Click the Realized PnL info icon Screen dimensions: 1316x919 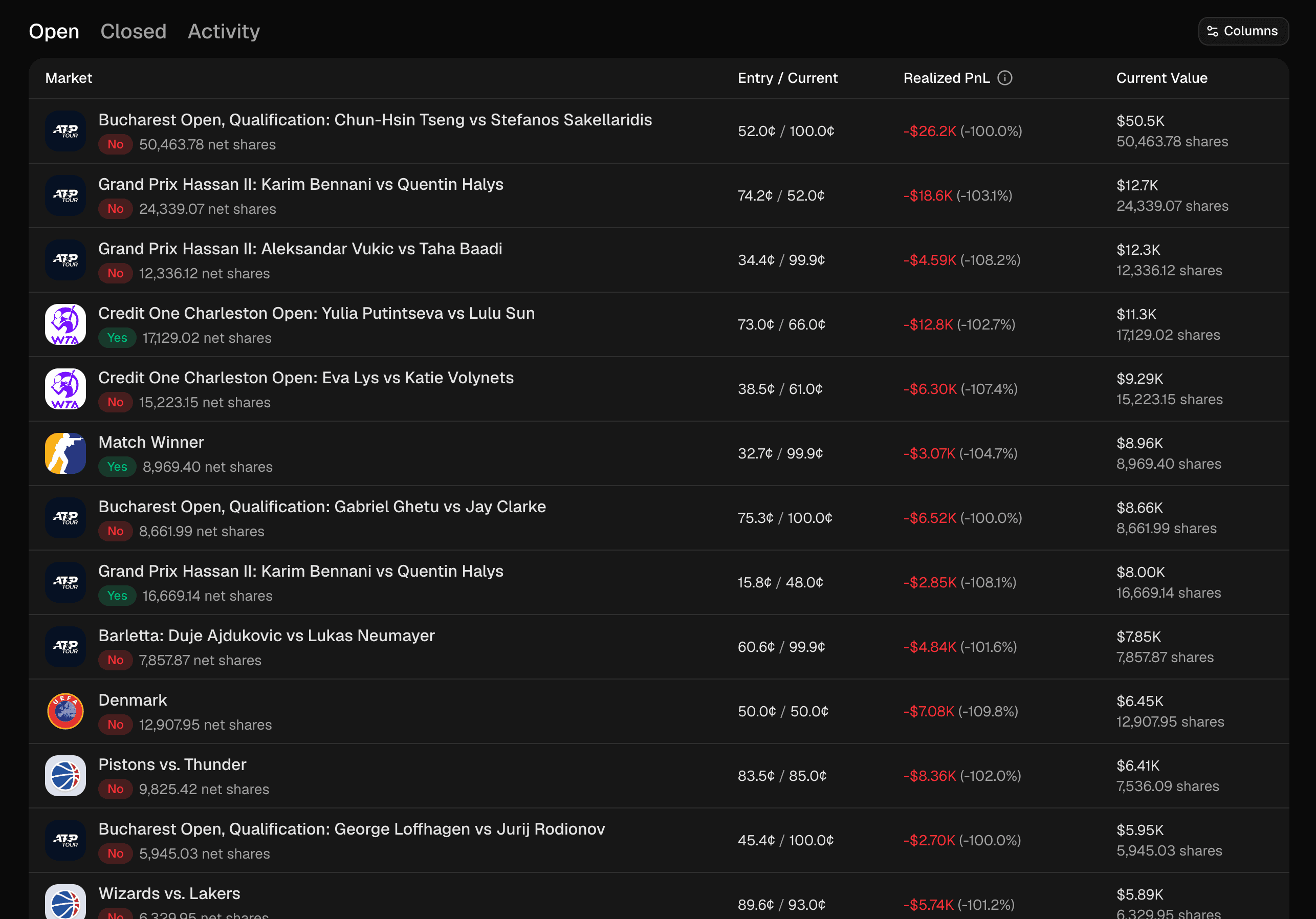pos(1004,78)
